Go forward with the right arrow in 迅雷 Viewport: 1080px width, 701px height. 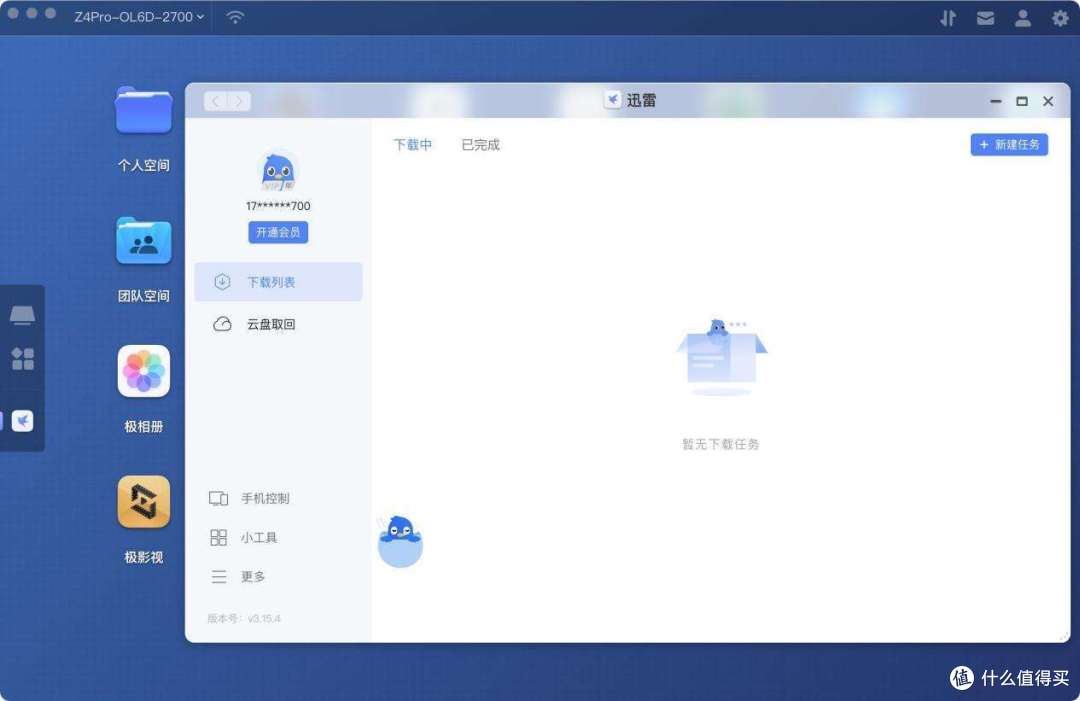pos(239,101)
